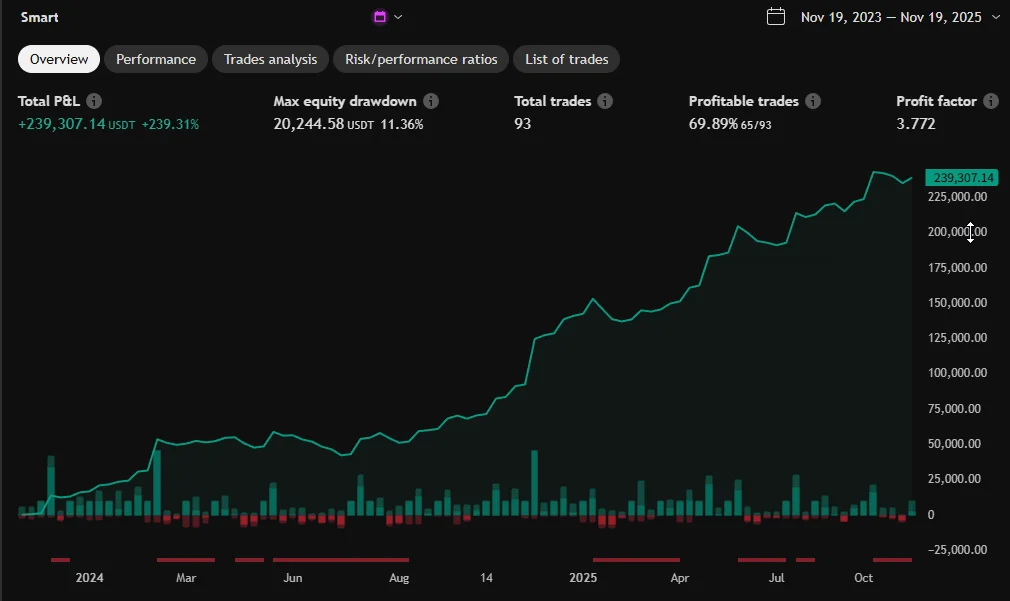Open the Trades analysis tab

click(270, 59)
